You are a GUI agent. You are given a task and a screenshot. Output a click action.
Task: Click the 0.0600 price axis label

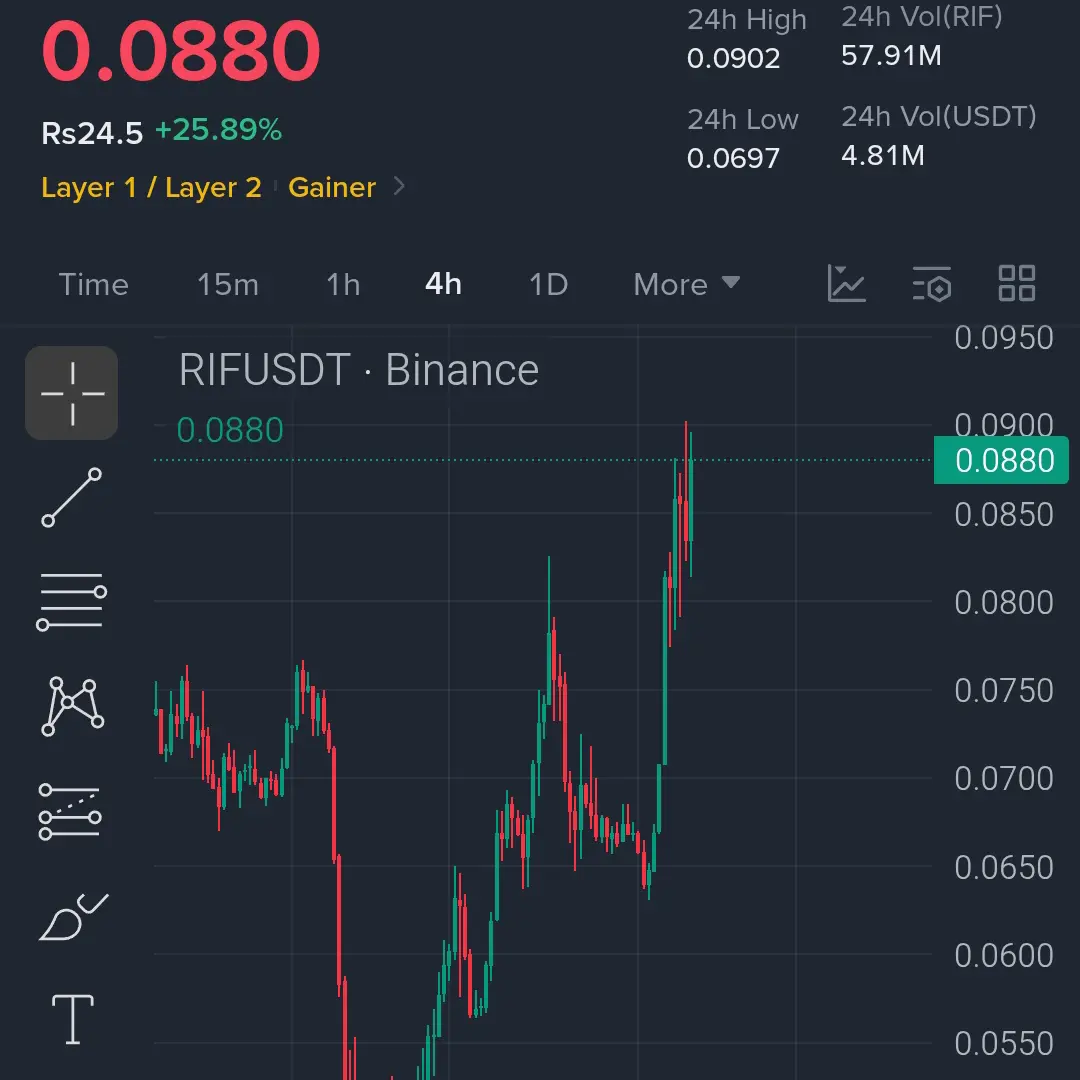pos(1004,956)
